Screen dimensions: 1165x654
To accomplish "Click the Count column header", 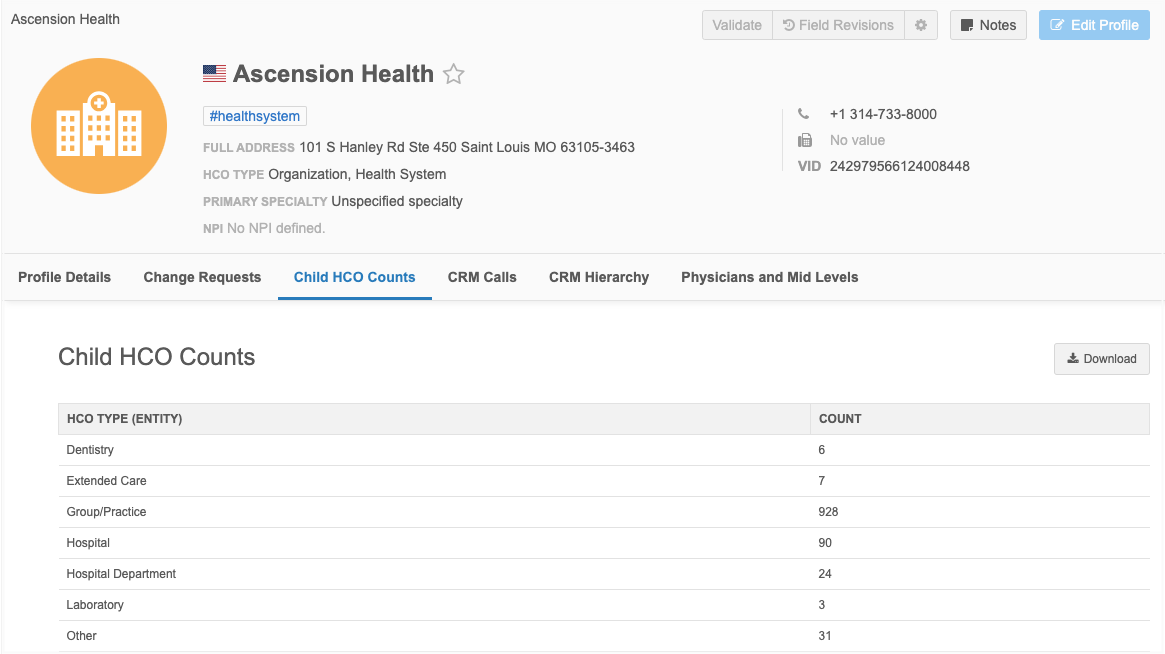I will [840, 419].
